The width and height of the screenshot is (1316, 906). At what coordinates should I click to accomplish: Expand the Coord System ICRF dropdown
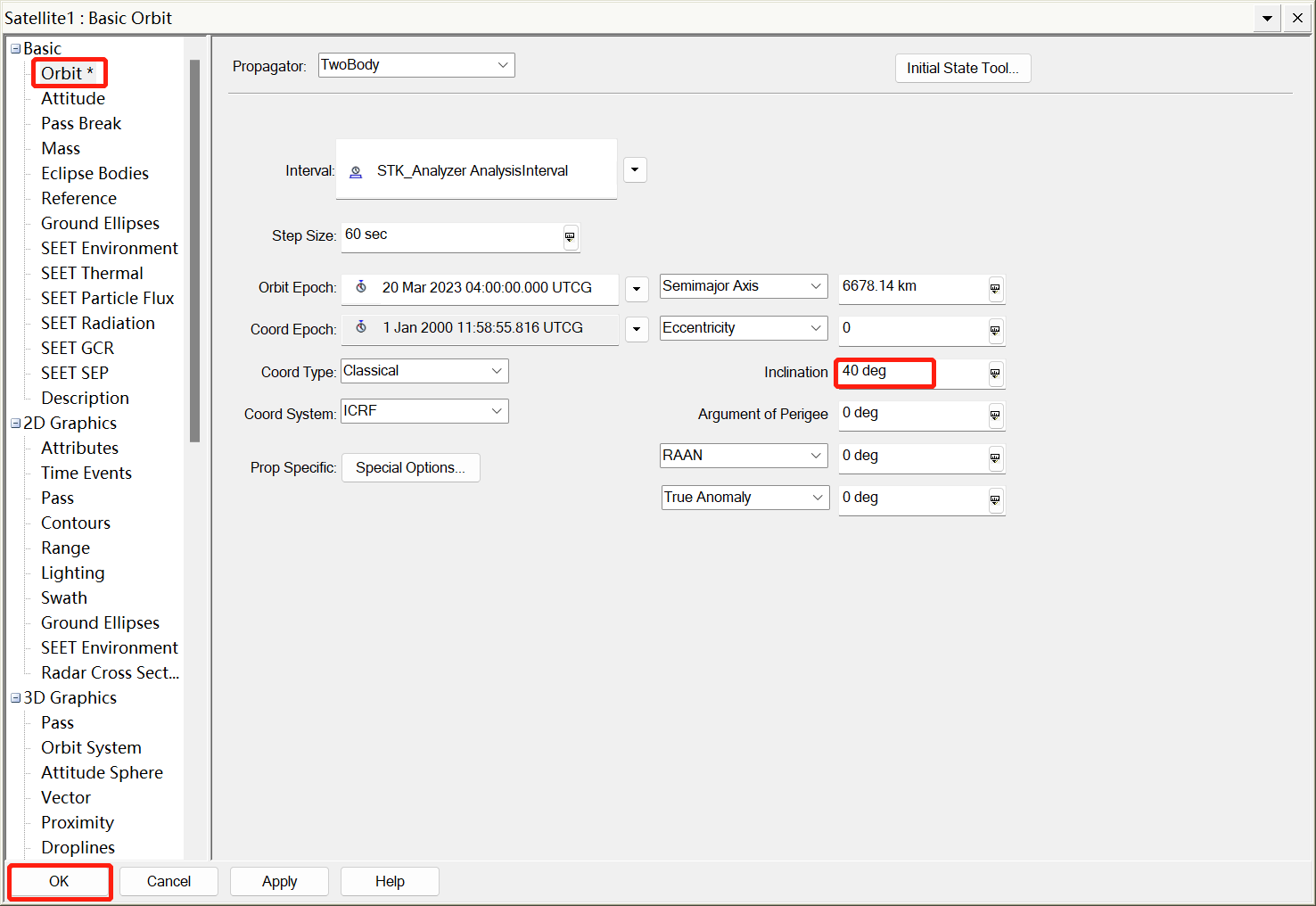[424, 411]
